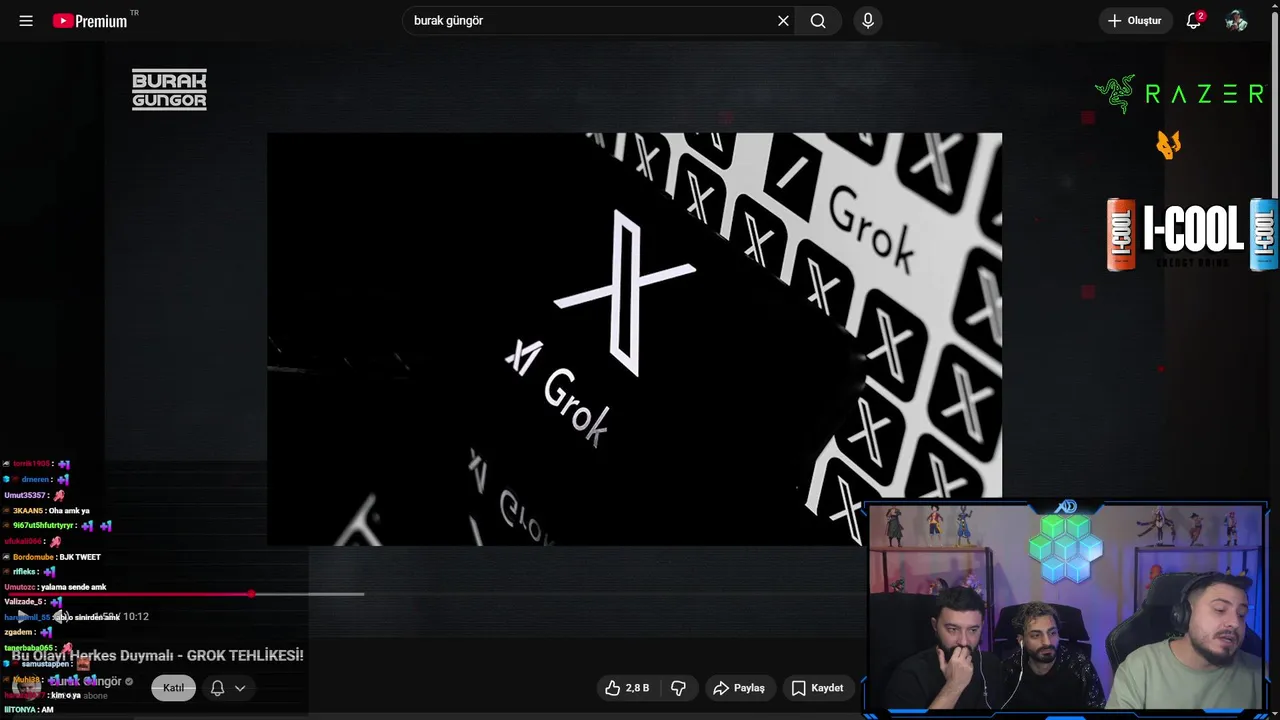1280x720 pixels.
Task: Like the video showing 2,8 B
Action: tap(627, 688)
